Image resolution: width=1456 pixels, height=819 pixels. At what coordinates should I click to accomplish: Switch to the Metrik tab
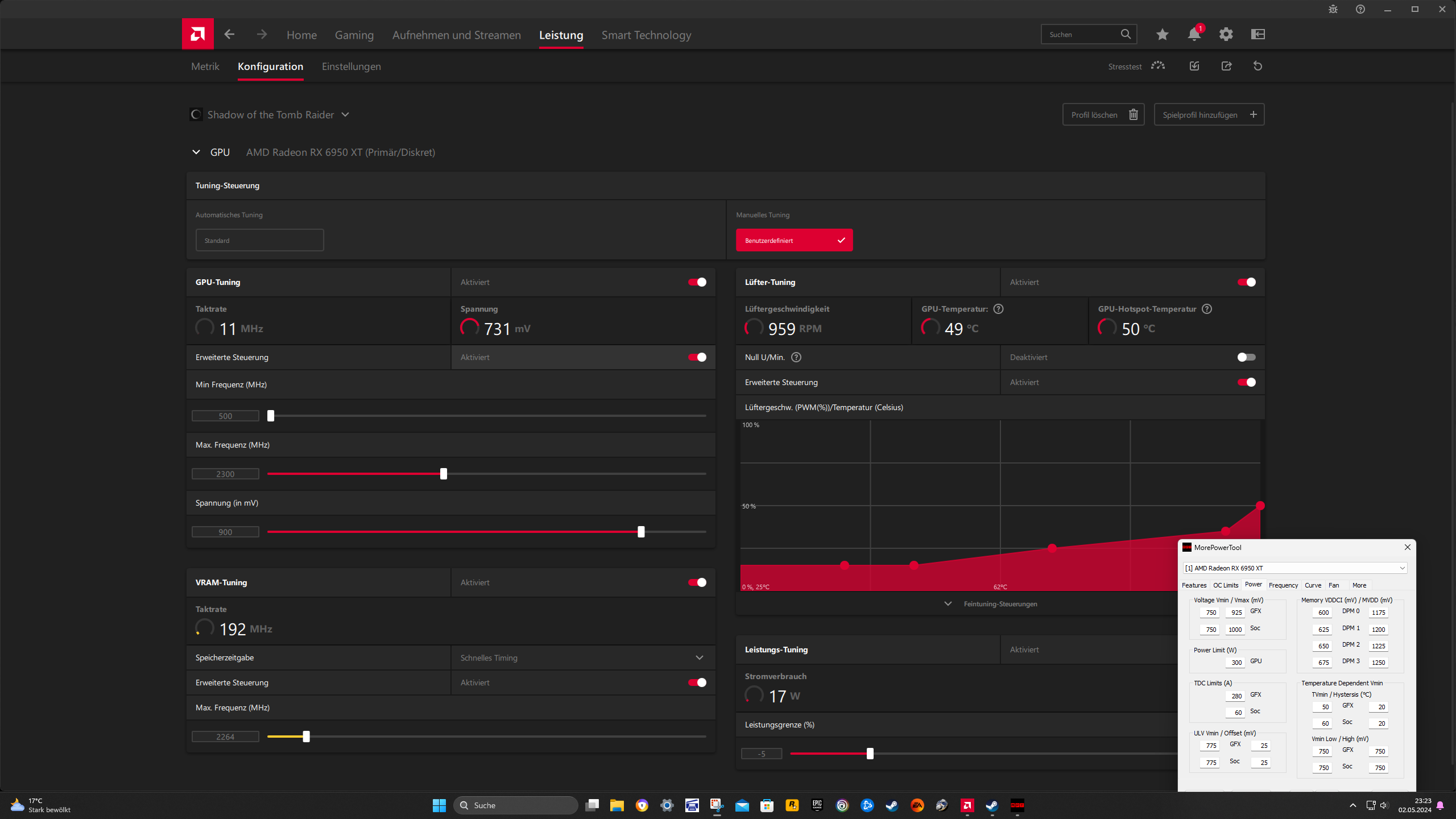tap(205, 67)
